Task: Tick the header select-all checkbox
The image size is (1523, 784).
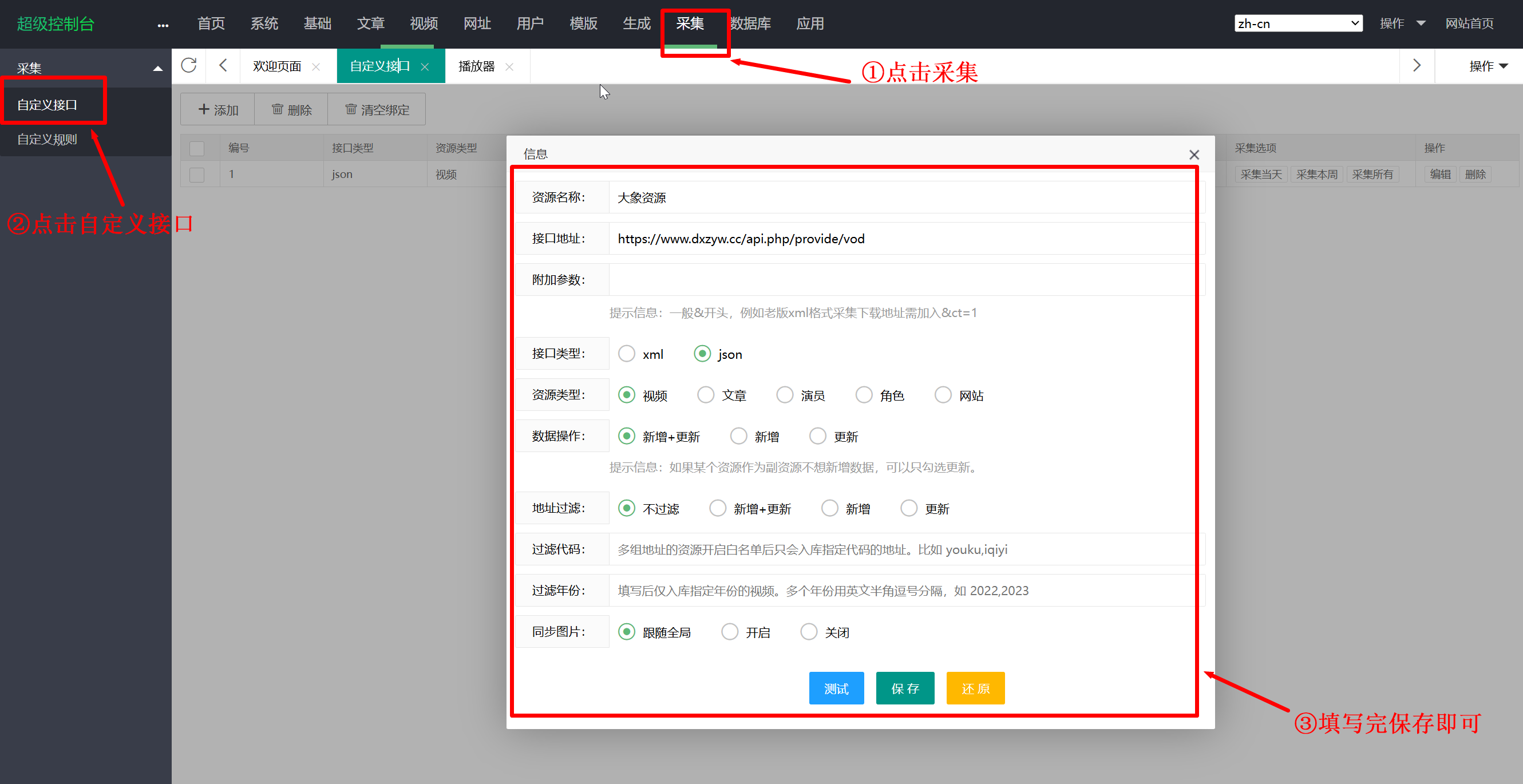Action: click(x=197, y=148)
